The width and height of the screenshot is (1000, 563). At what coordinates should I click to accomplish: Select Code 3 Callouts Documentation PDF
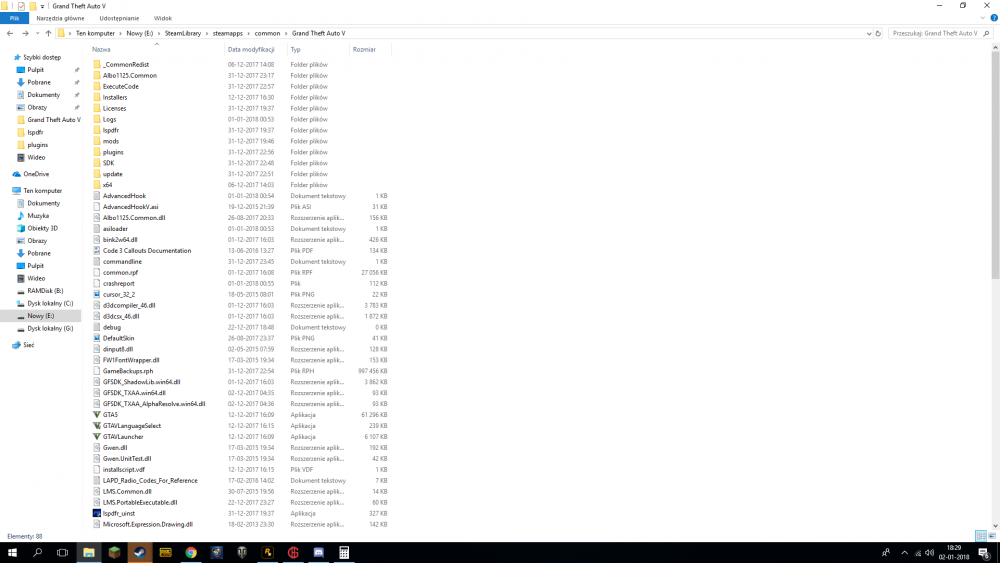147,251
